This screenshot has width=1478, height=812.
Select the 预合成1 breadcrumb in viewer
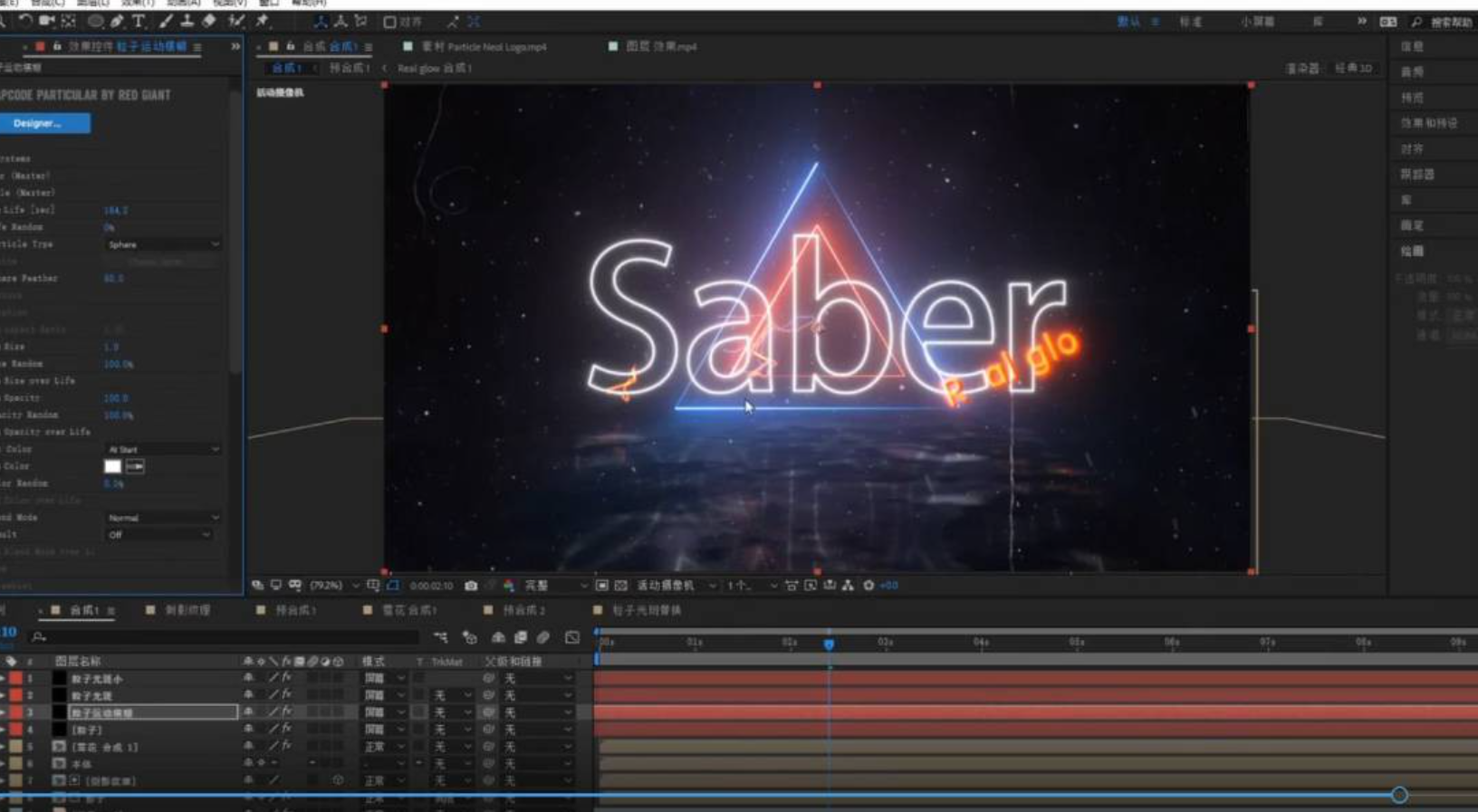pyautogui.click(x=349, y=68)
